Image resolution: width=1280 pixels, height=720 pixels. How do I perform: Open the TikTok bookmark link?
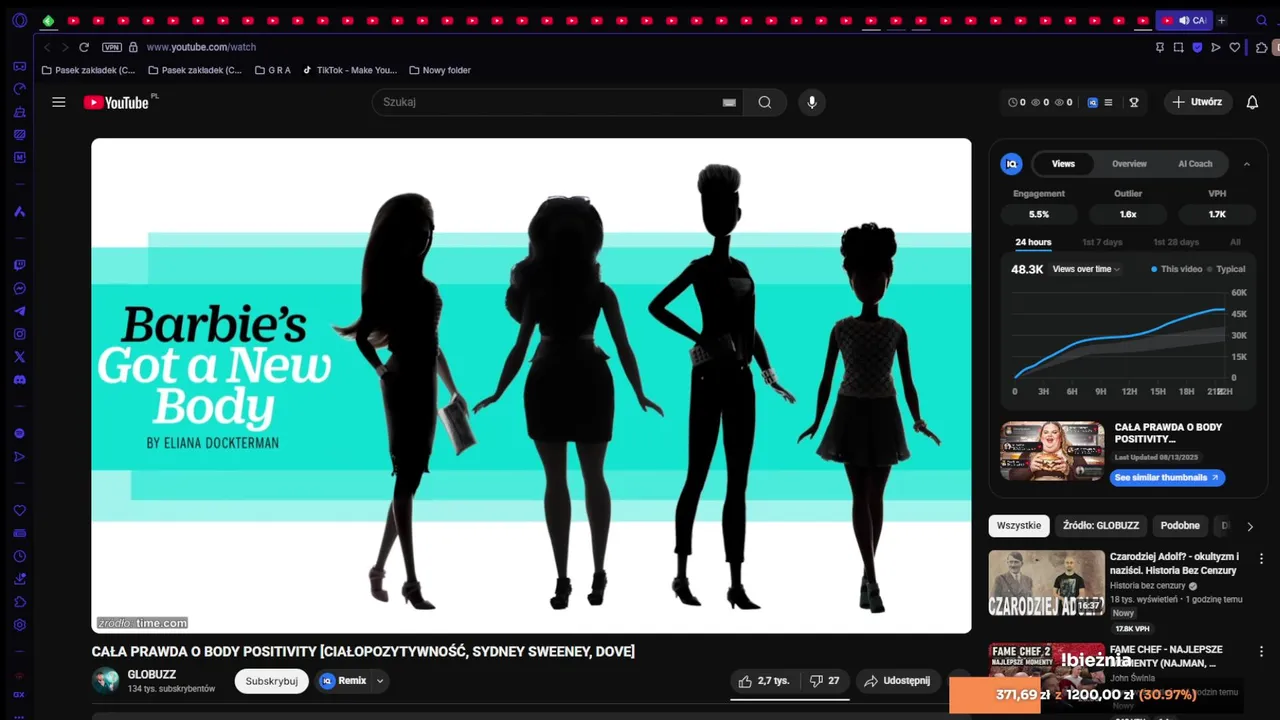[x=350, y=70]
